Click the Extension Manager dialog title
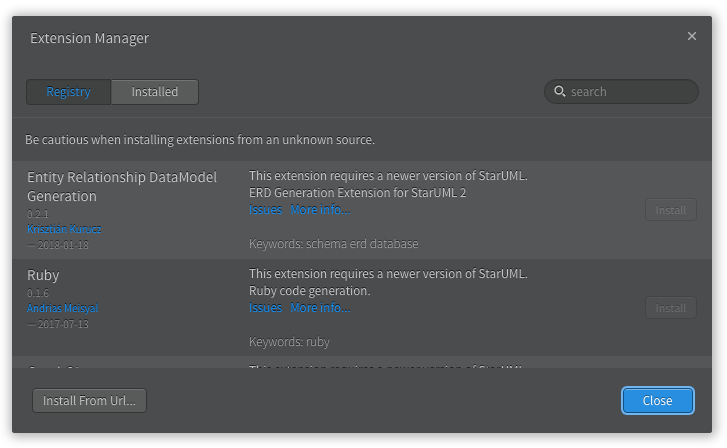Screen dimensions: 727x448 tap(89, 39)
